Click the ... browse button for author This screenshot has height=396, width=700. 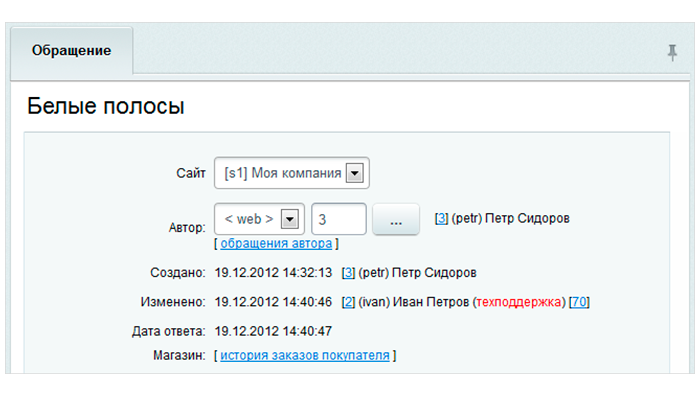pos(396,219)
